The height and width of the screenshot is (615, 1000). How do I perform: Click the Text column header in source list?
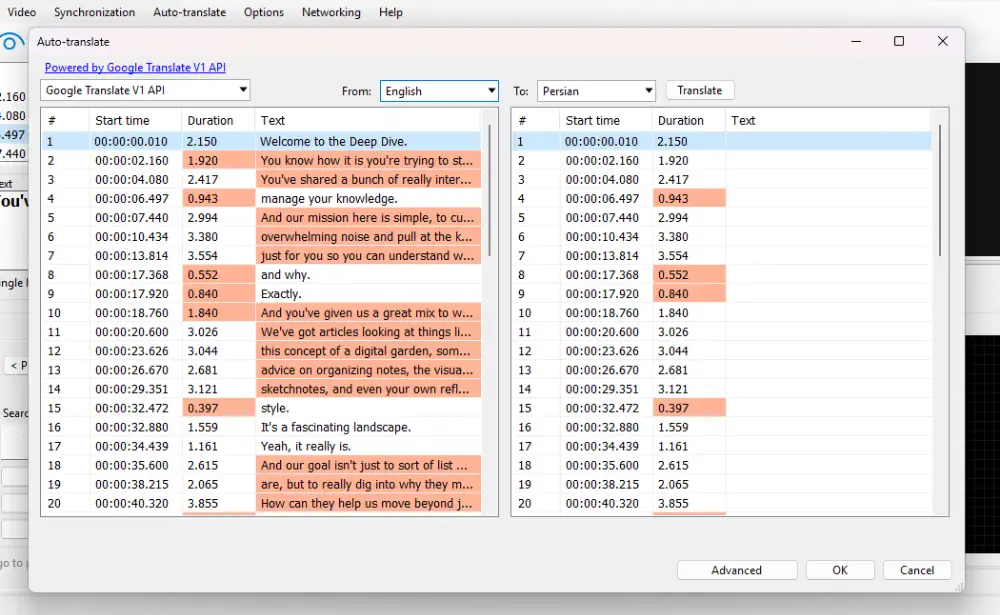(x=368, y=121)
